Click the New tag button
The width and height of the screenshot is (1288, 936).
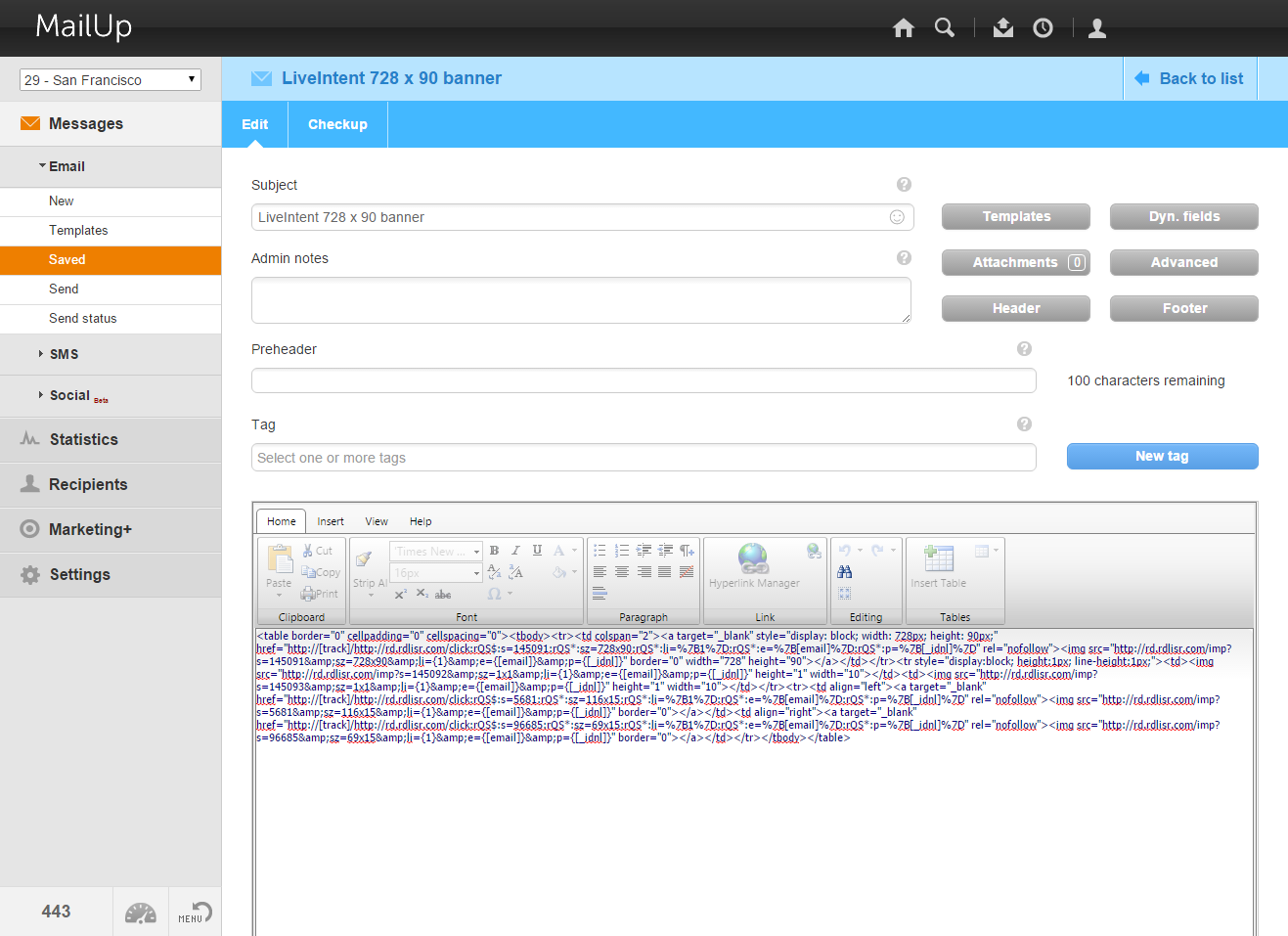click(x=1162, y=457)
